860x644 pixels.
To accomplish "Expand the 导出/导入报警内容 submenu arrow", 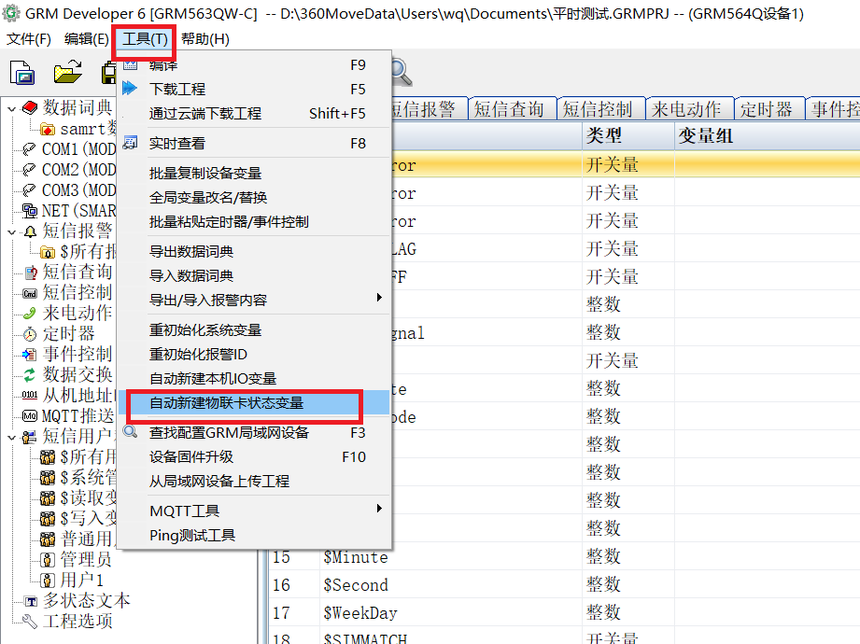I will pyautogui.click(x=378, y=297).
